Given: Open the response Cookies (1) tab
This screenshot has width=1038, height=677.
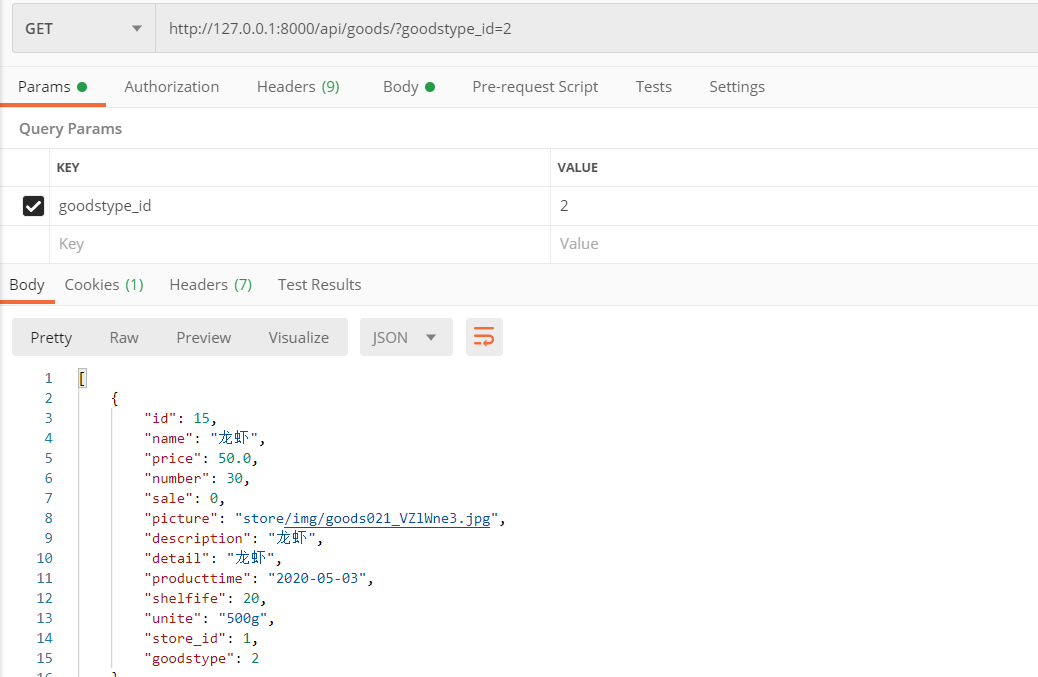Looking at the screenshot, I should click(104, 285).
